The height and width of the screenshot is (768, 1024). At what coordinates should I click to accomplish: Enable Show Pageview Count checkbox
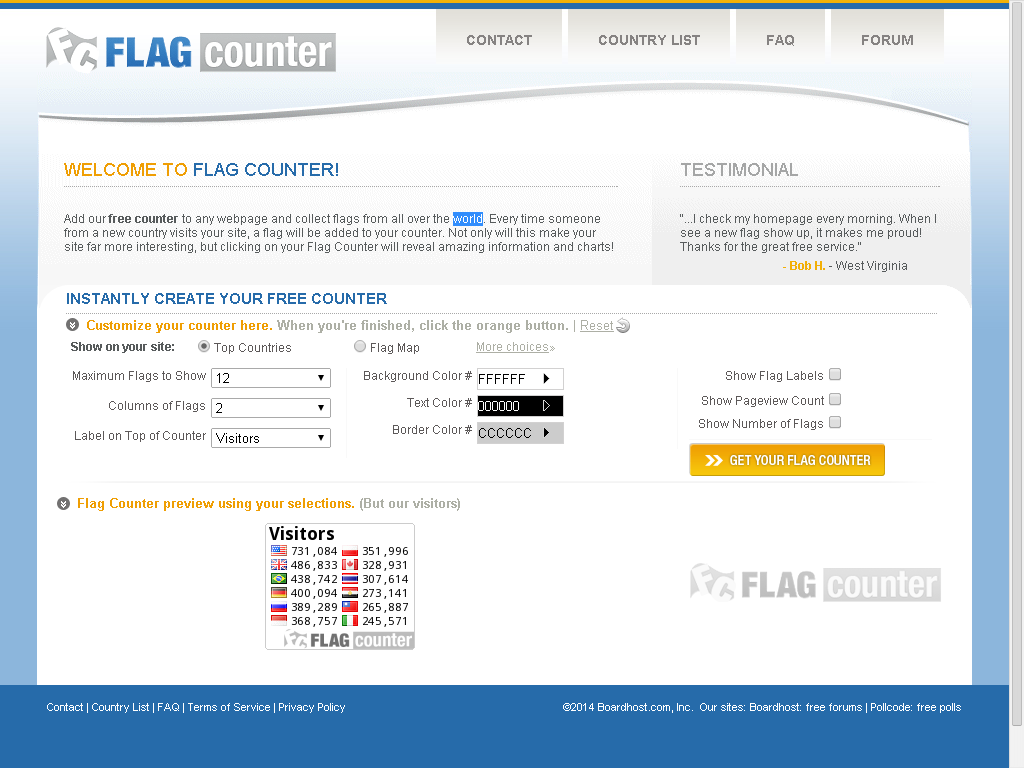point(835,399)
